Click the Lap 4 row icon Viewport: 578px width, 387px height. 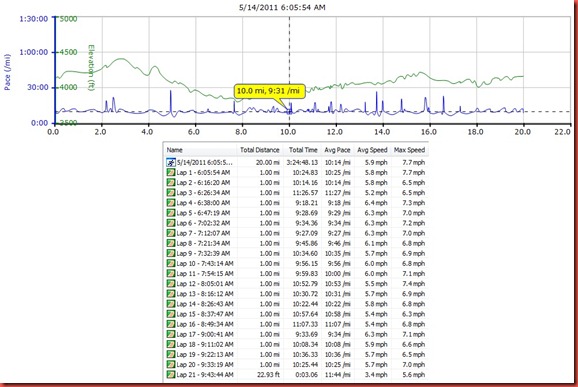coord(171,203)
